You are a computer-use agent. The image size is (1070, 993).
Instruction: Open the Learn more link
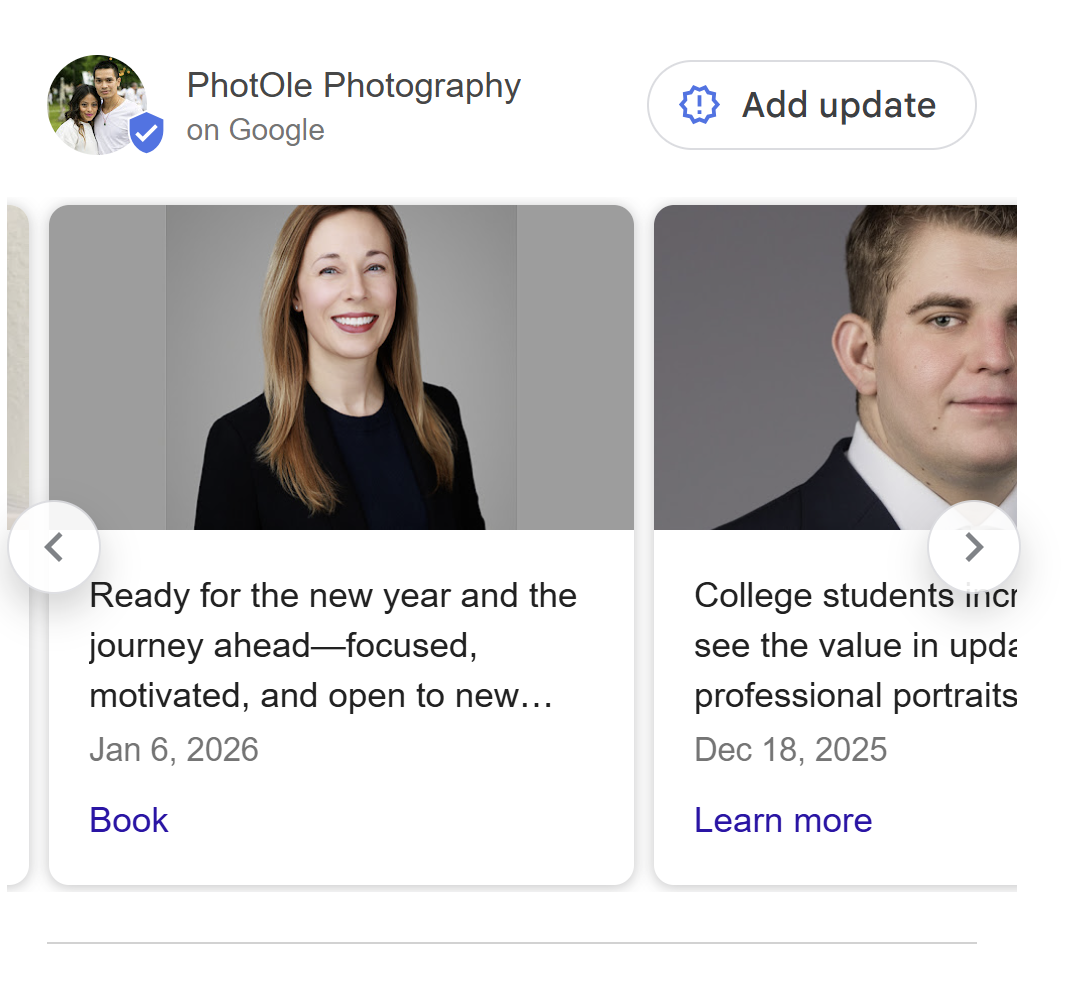click(x=783, y=820)
